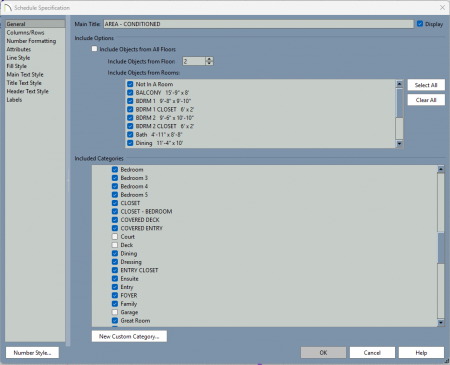Switch to the Labels panel
Viewport: 450px width, 365px height.
[14, 100]
